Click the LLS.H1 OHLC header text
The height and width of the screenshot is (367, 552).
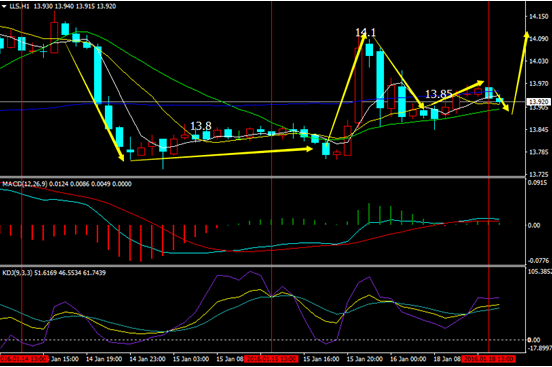click(x=63, y=6)
